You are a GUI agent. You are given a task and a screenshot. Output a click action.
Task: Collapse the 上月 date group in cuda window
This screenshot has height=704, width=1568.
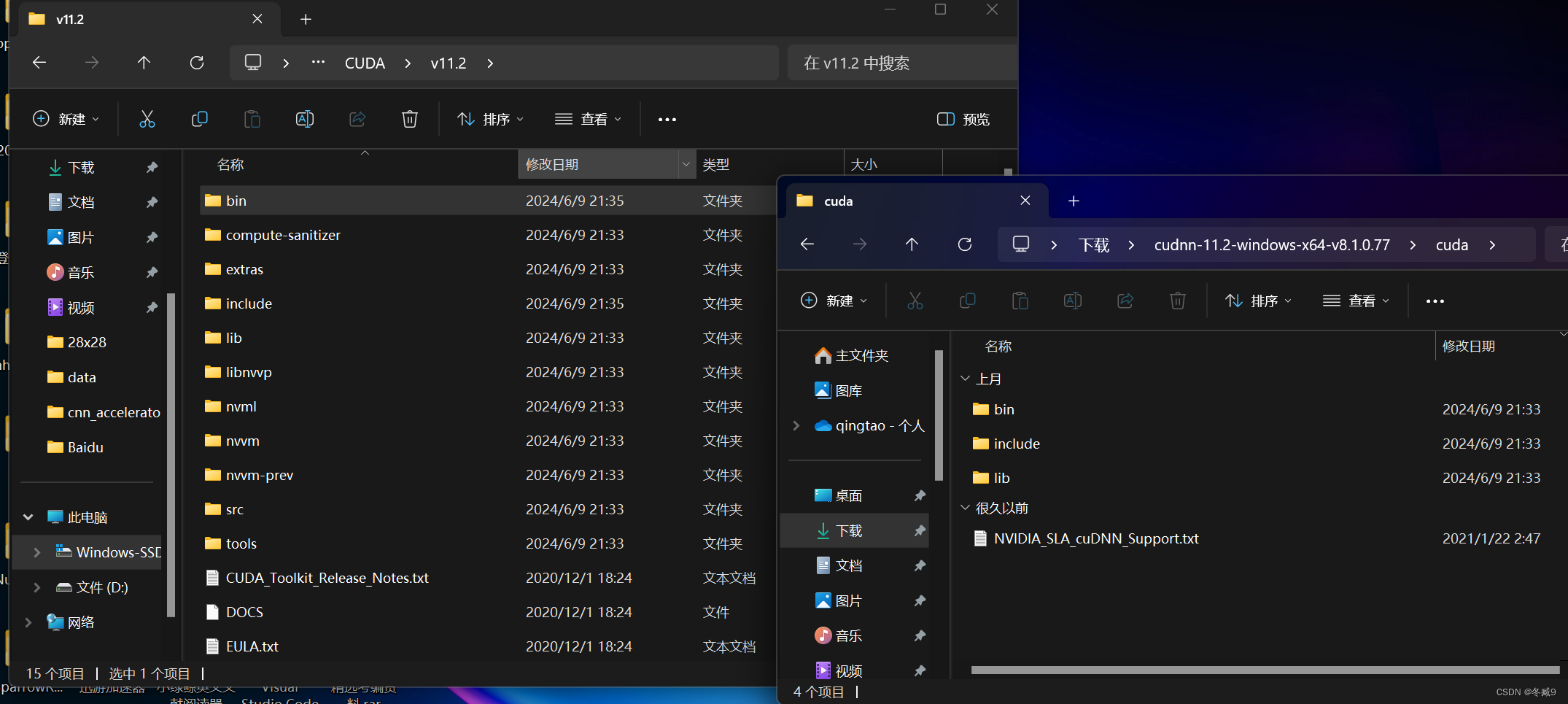click(966, 379)
